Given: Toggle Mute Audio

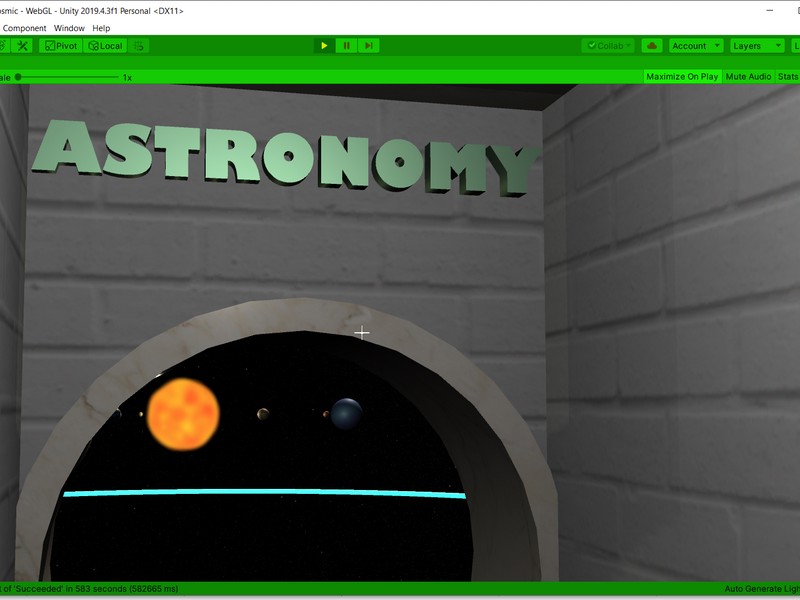Looking at the screenshot, I should [x=748, y=77].
